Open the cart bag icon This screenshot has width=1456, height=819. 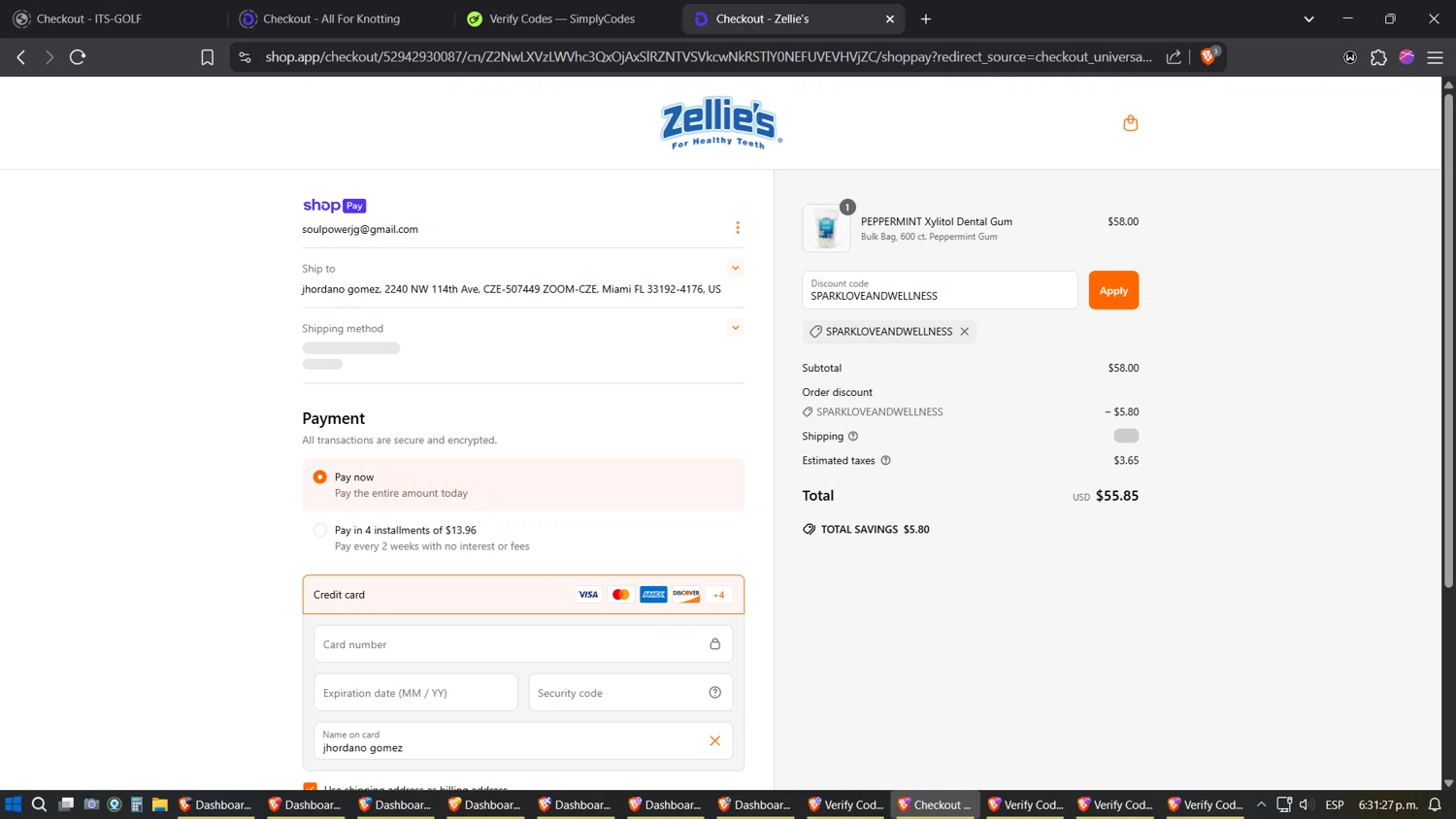pos(1130,123)
